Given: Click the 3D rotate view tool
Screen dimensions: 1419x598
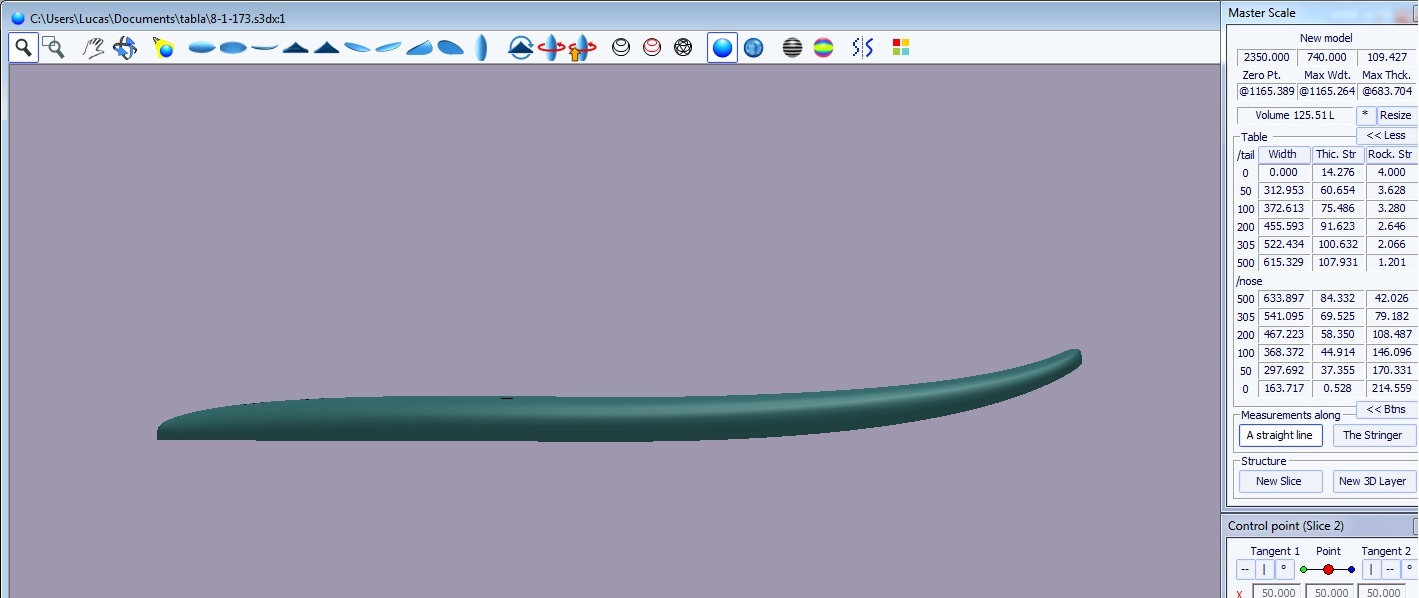Looking at the screenshot, I should (125, 47).
